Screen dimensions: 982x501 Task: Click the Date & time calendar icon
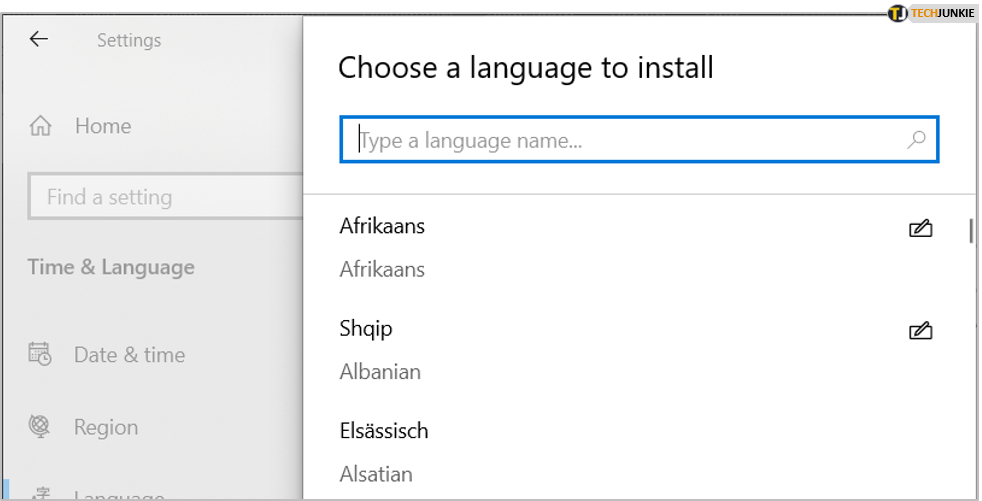tap(40, 354)
